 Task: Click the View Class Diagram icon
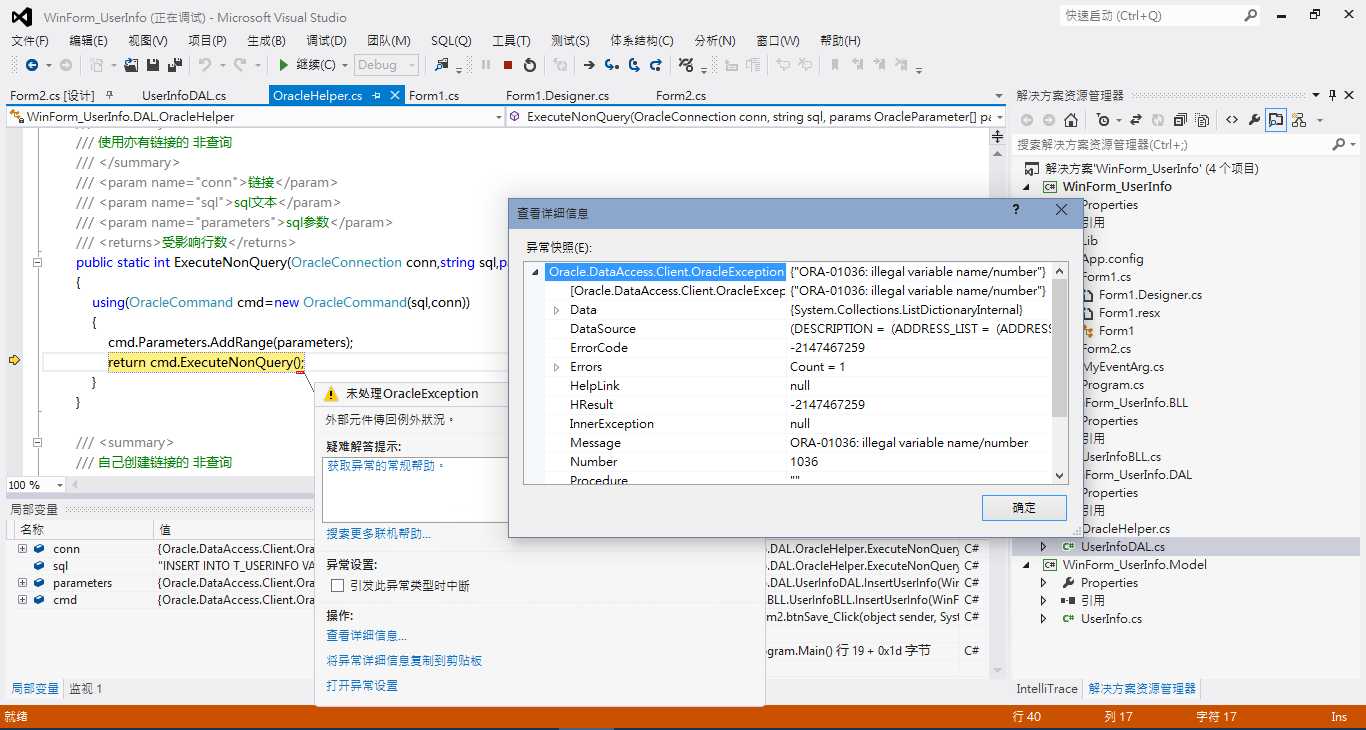pos(1298,120)
